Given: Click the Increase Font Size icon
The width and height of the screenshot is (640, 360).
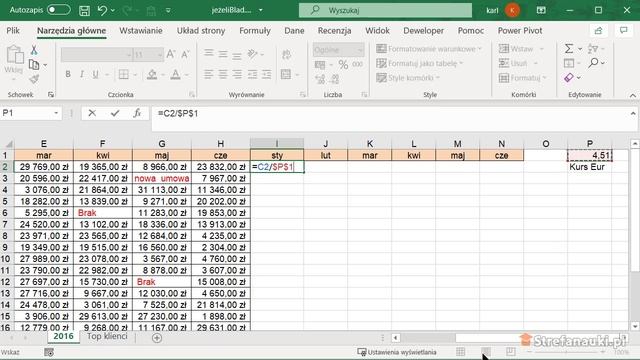Looking at the screenshot, I should point(171,54).
